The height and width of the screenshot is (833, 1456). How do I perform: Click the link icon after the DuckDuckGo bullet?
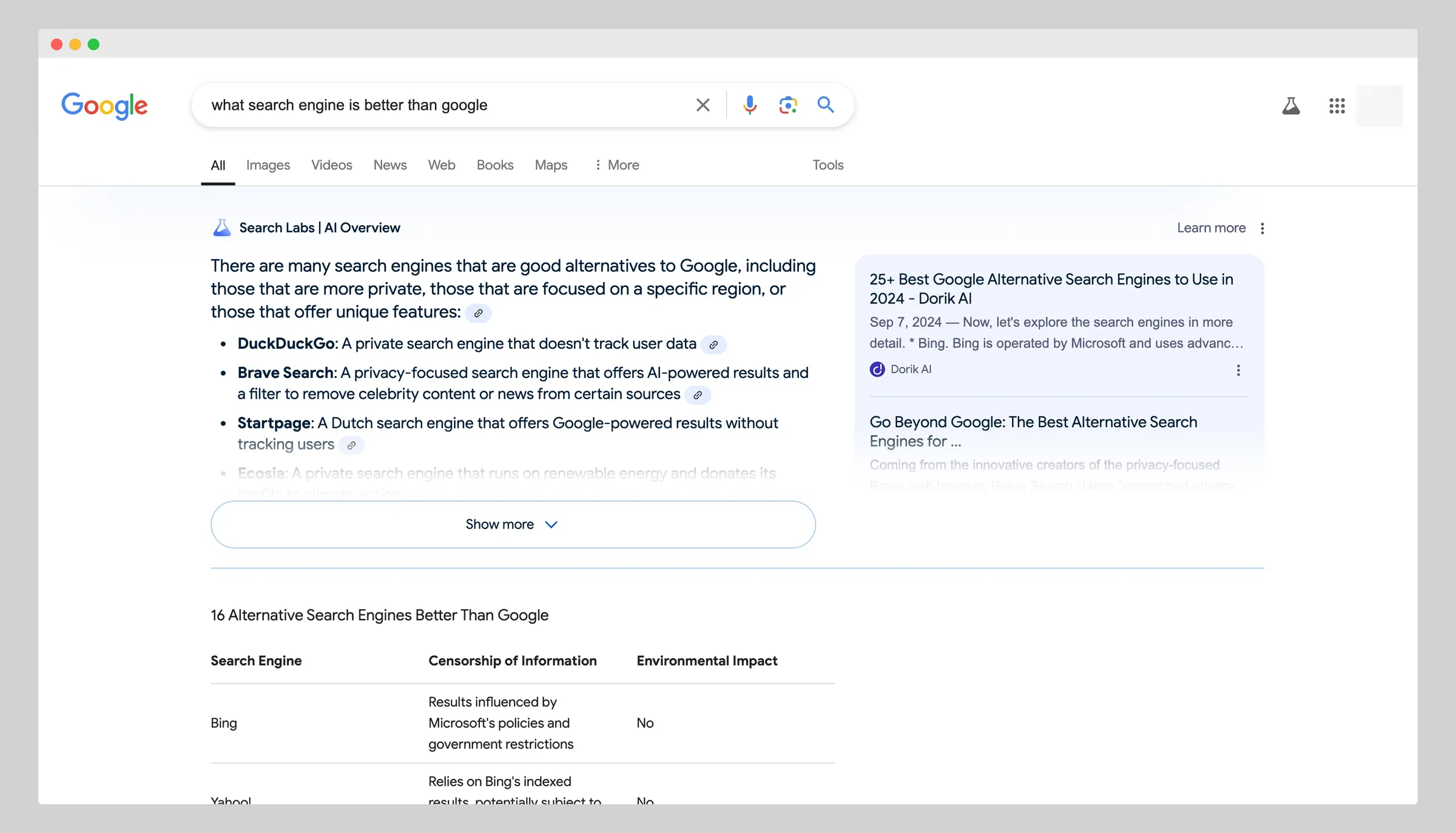coord(713,345)
